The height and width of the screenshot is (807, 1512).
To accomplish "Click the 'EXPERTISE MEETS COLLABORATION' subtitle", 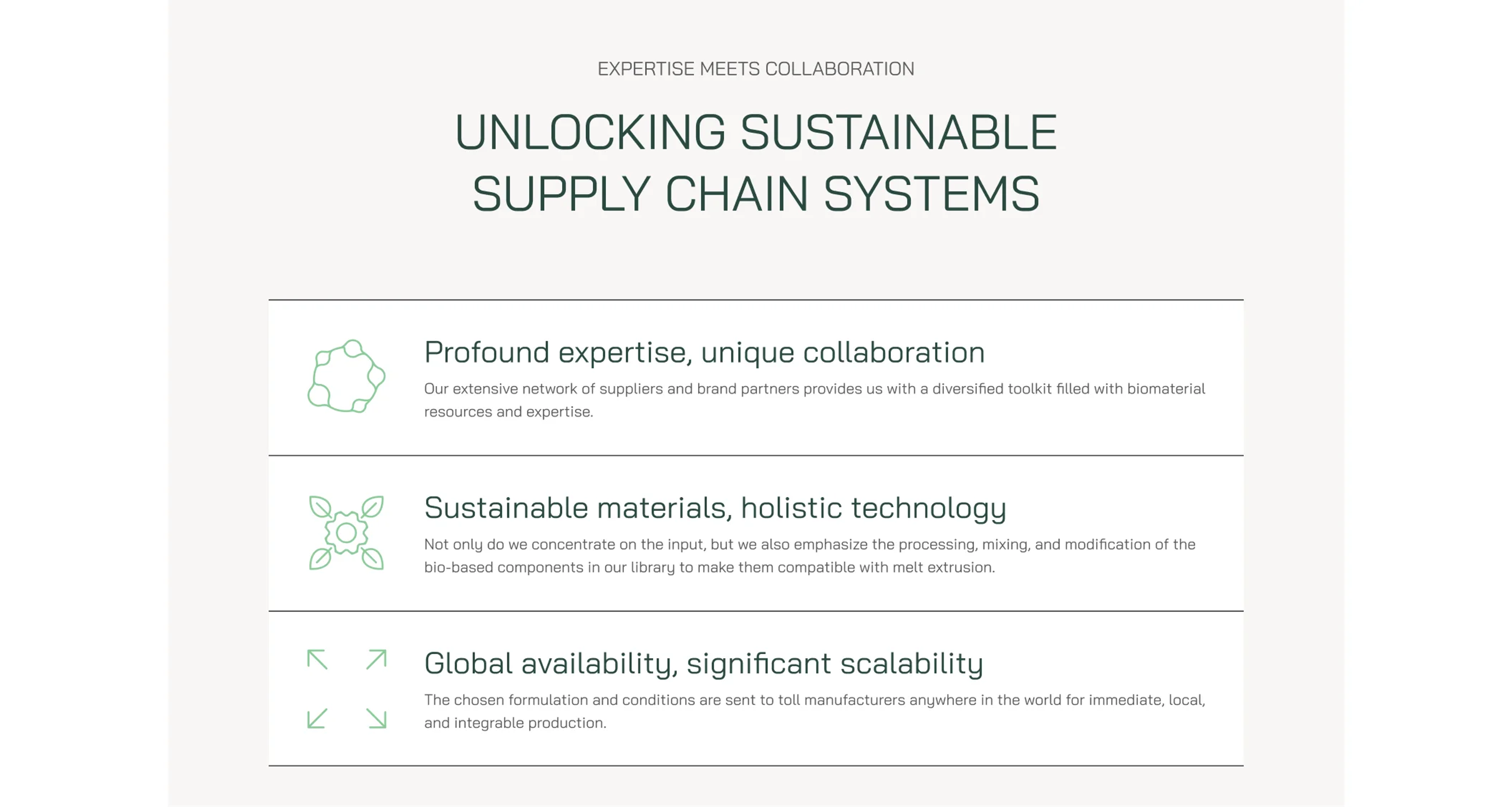I will pos(756,69).
